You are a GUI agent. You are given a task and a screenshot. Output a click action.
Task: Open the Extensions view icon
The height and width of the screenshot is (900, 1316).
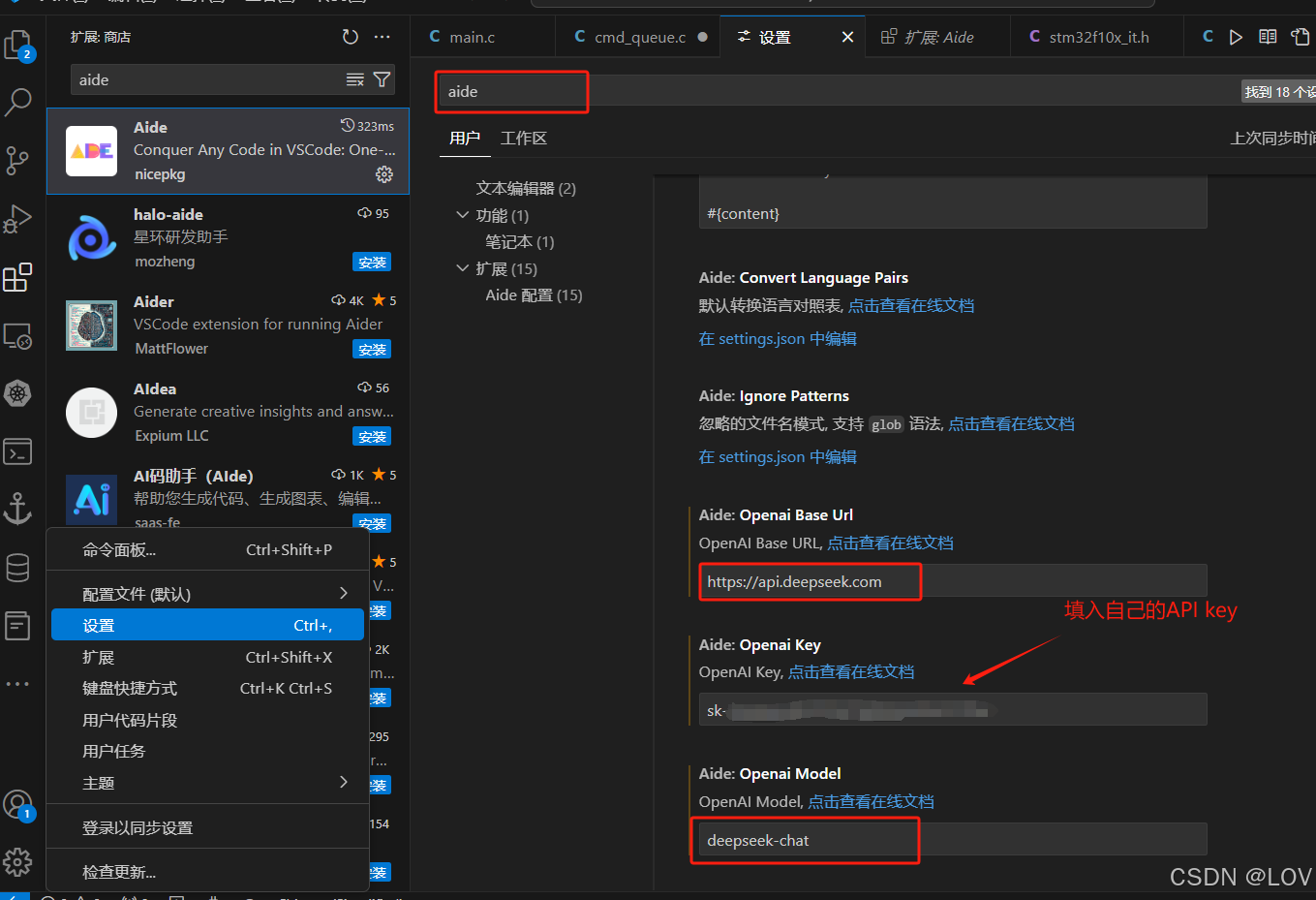pos(18,277)
